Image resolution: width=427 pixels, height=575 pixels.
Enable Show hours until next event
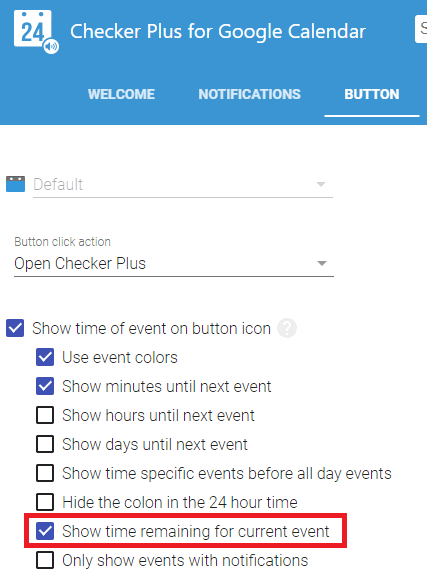coord(45,415)
